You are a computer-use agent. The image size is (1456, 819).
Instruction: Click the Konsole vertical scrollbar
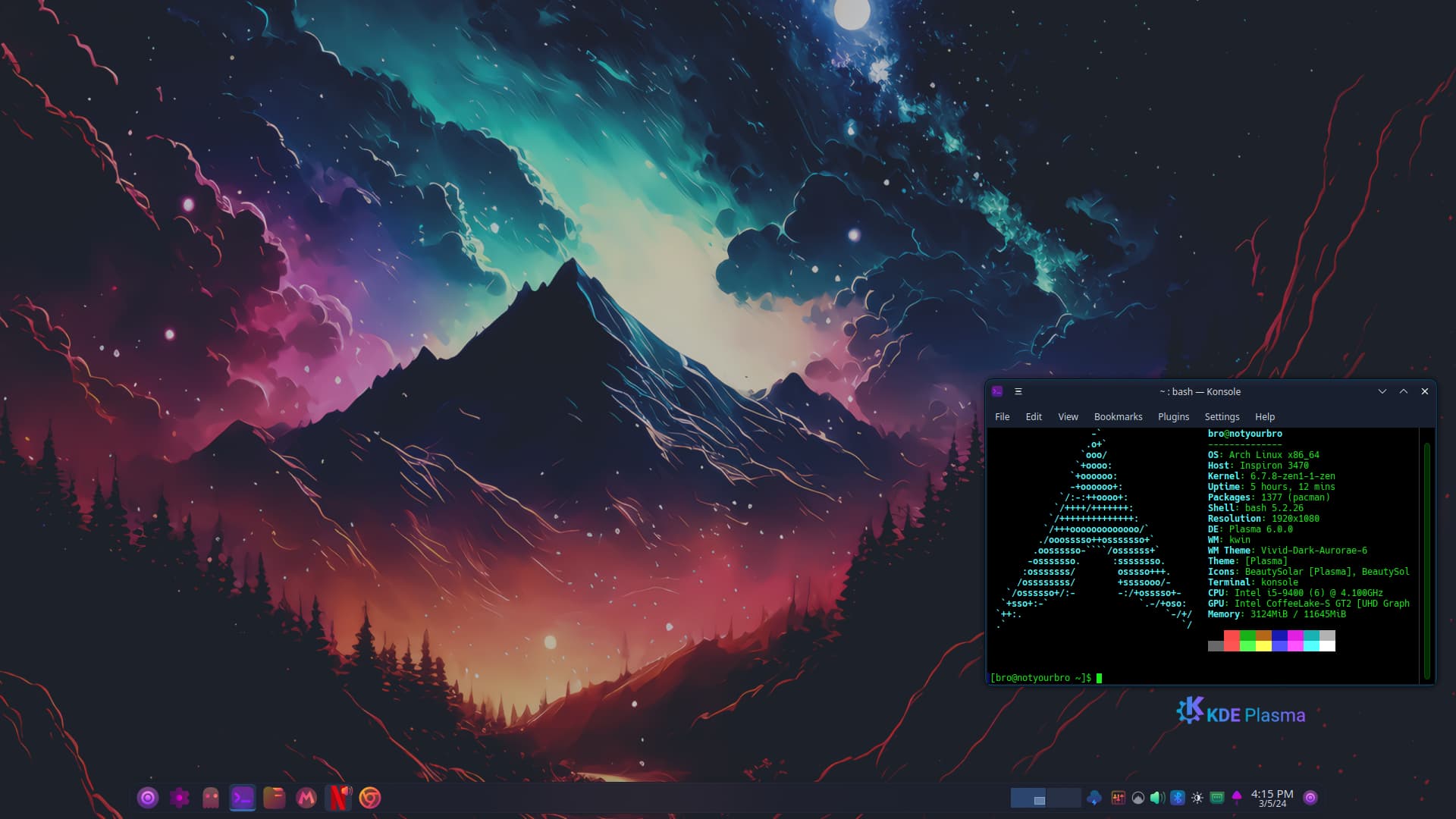coord(1427,561)
